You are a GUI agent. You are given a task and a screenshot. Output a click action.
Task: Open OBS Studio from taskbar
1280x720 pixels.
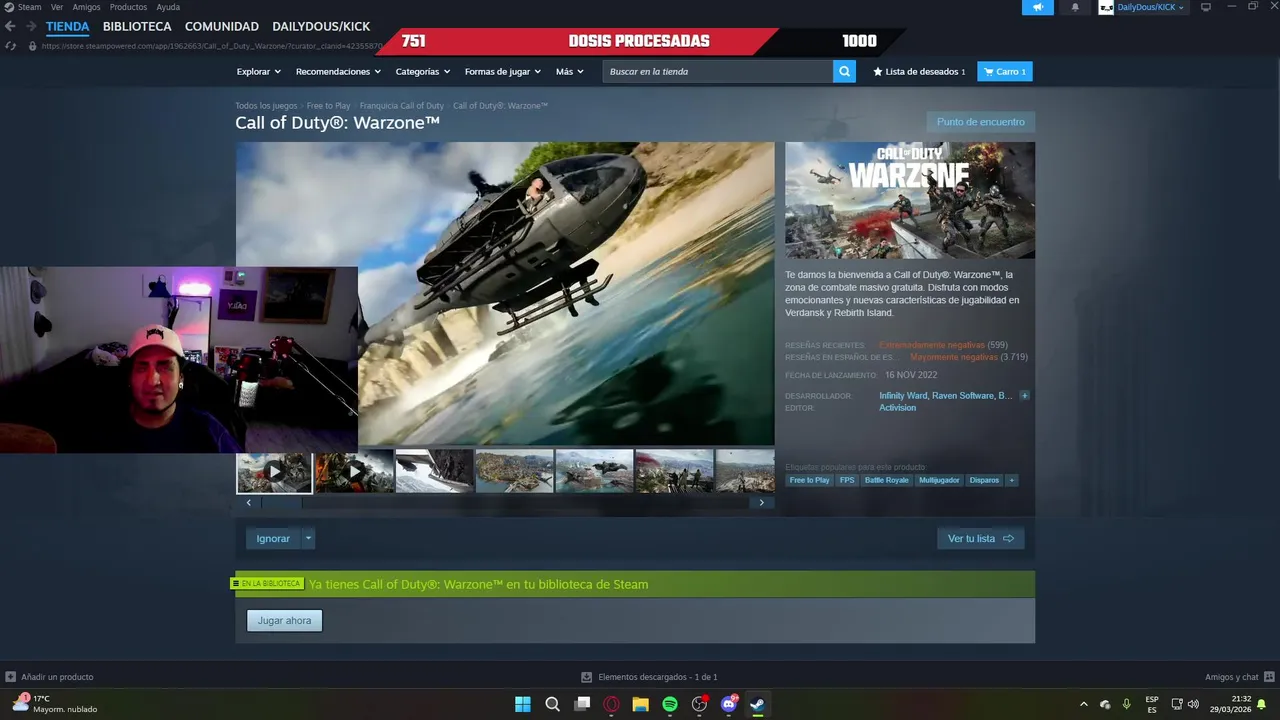tap(699, 704)
